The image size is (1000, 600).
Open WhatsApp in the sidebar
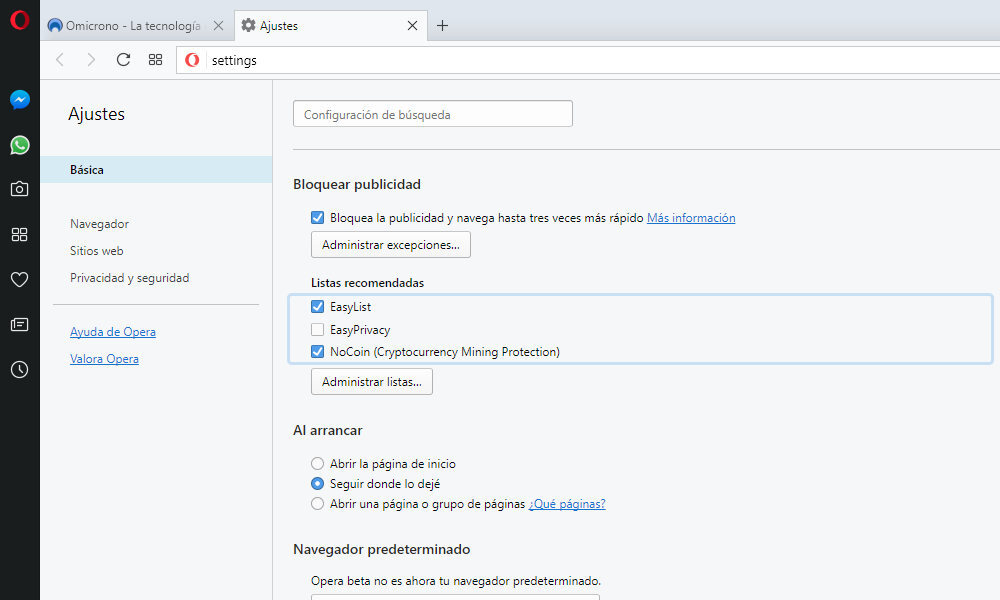(19, 145)
